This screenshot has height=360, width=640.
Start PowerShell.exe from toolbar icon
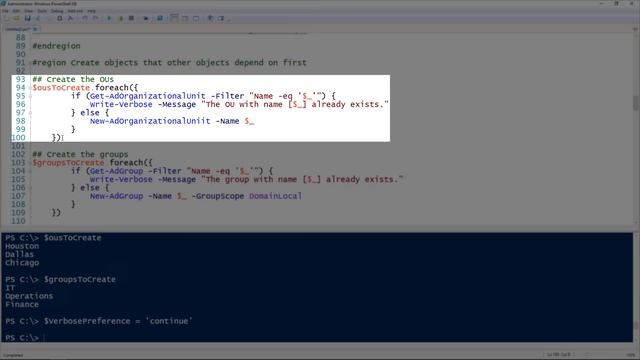(x=160, y=18)
